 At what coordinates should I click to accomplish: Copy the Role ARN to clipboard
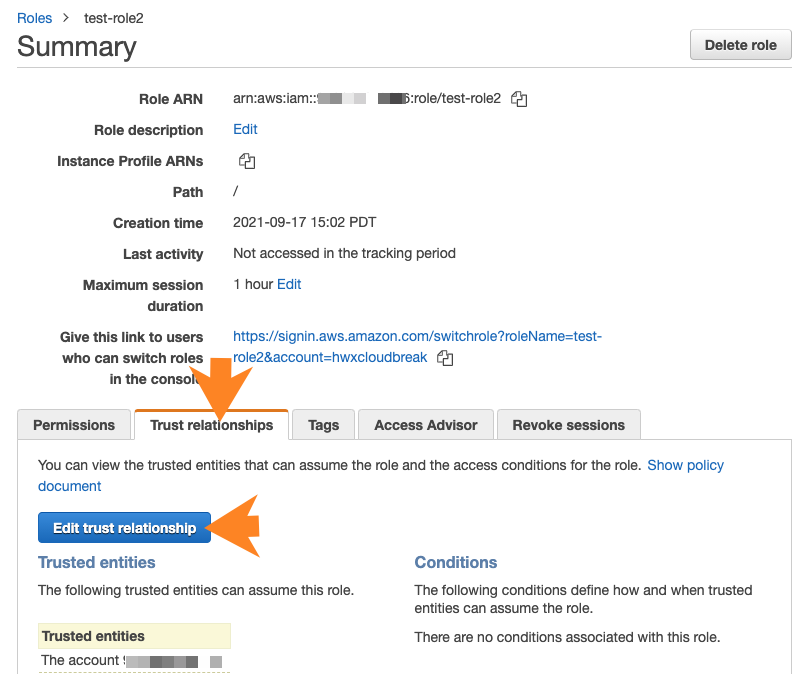pyautogui.click(x=519, y=99)
